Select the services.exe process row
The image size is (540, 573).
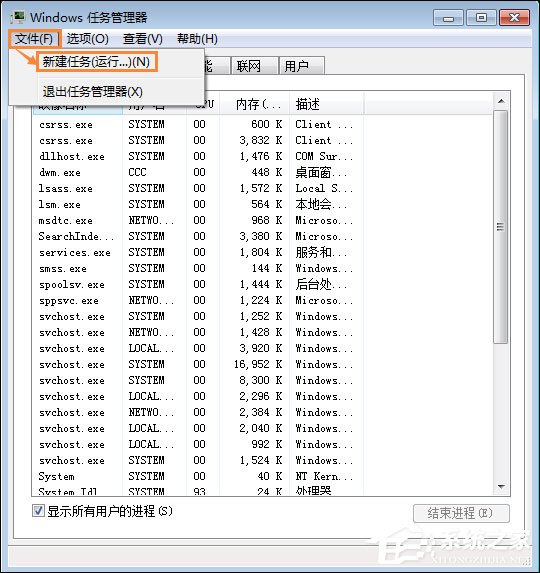pos(197,253)
